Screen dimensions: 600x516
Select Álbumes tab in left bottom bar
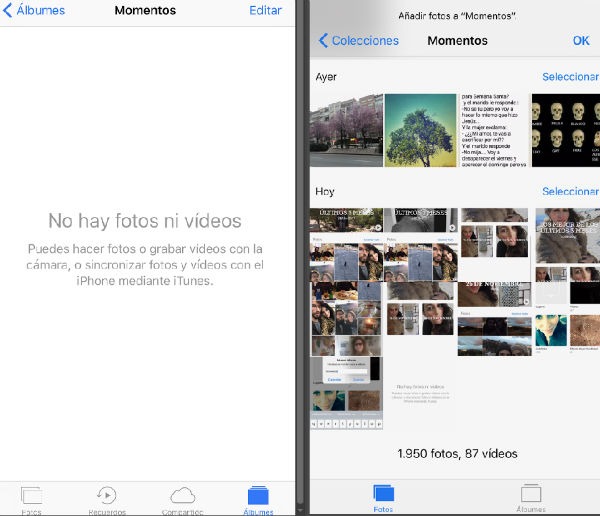pos(258,500)
